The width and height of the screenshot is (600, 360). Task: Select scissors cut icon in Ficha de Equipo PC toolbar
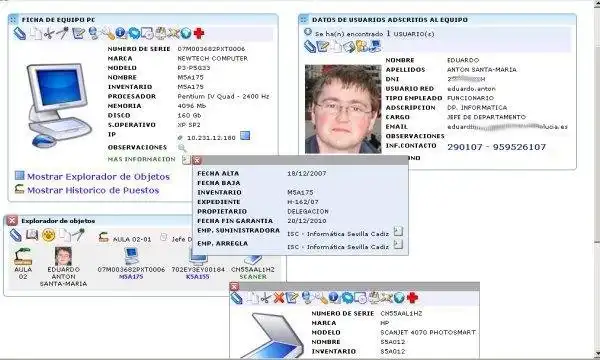[49, 34]
